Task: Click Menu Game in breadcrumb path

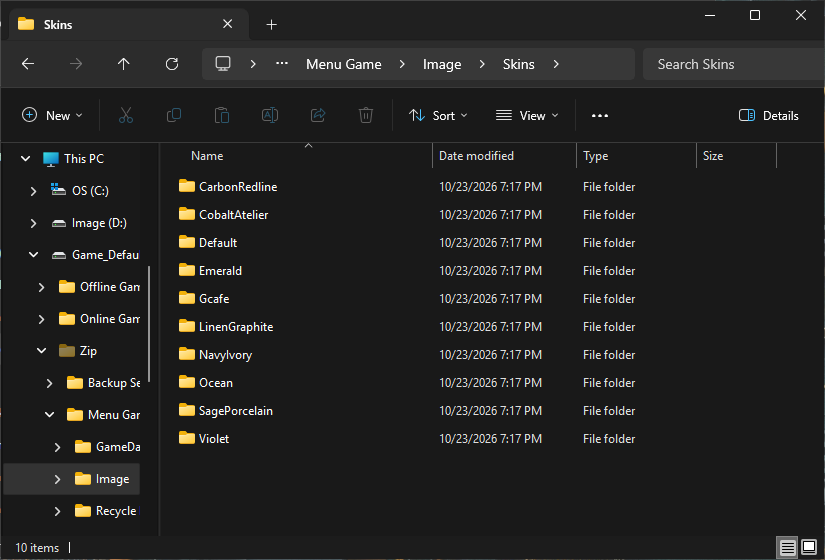Action: coord(344,64)
